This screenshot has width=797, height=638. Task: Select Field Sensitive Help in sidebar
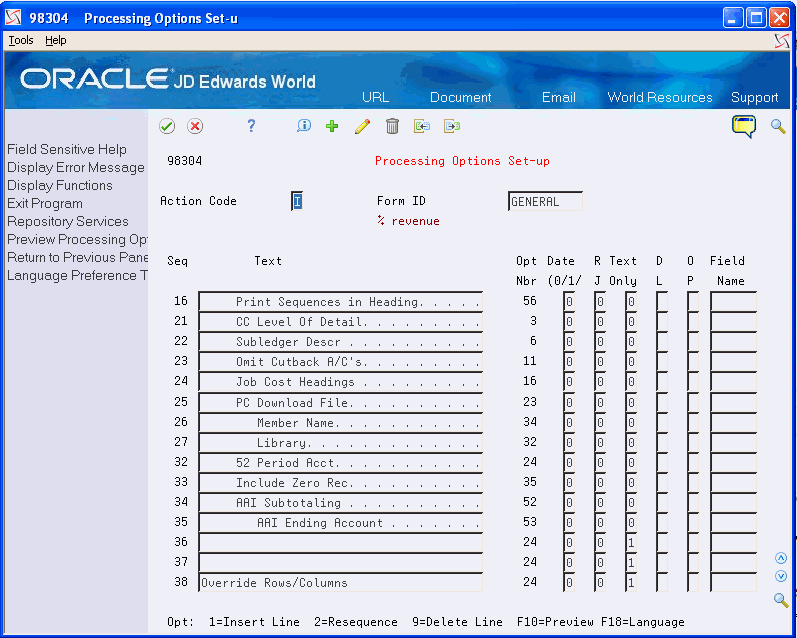(67, 149)
